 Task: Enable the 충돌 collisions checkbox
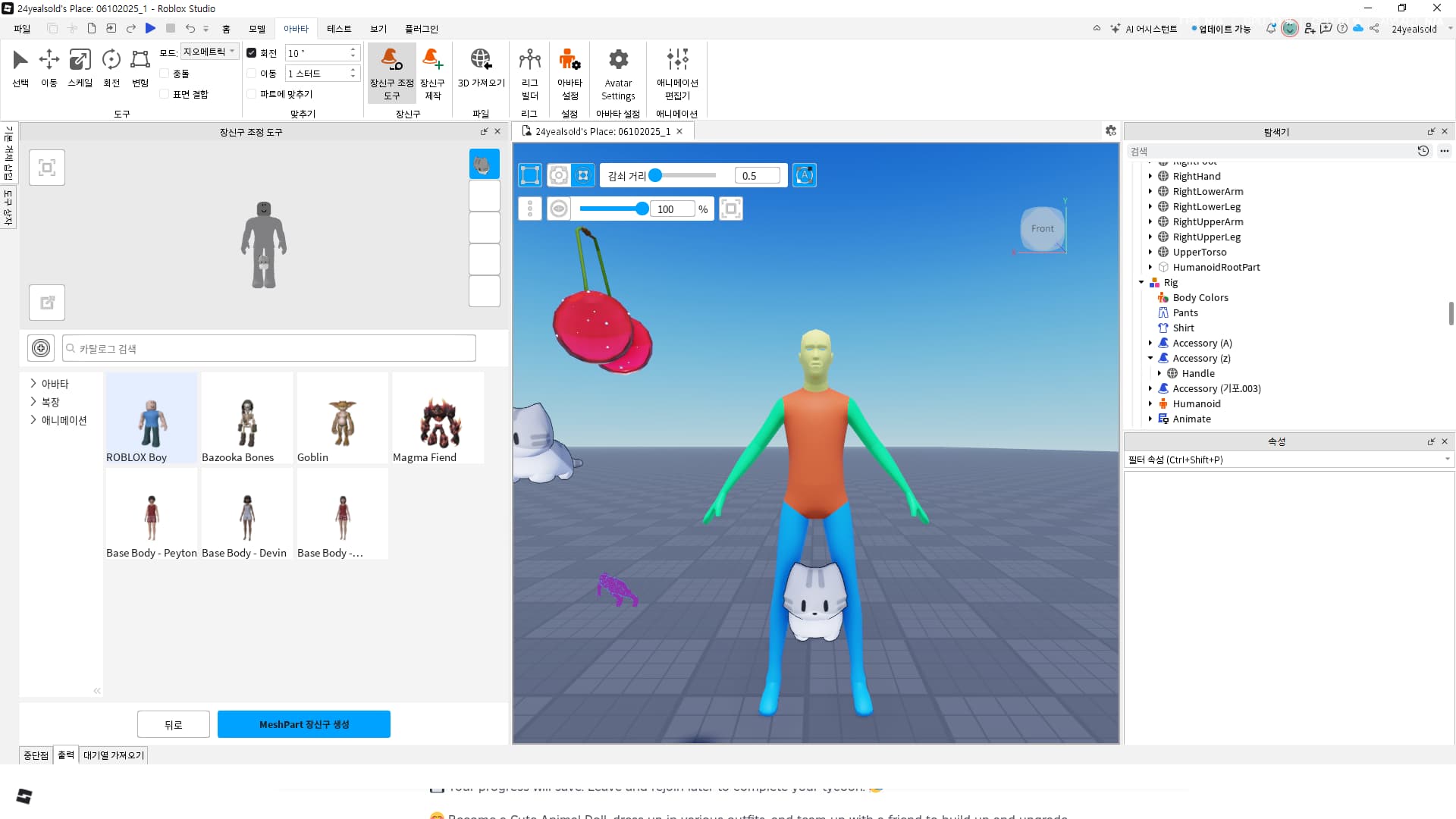click(x=165, y=74)
